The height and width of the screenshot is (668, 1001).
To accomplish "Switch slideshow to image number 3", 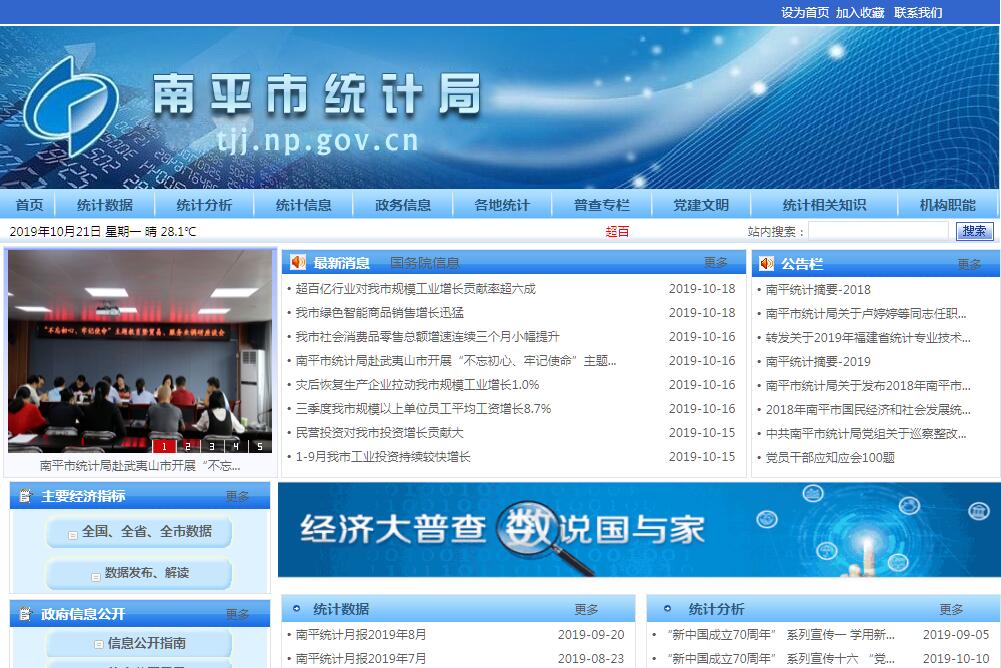I will [x=211, y=446].
